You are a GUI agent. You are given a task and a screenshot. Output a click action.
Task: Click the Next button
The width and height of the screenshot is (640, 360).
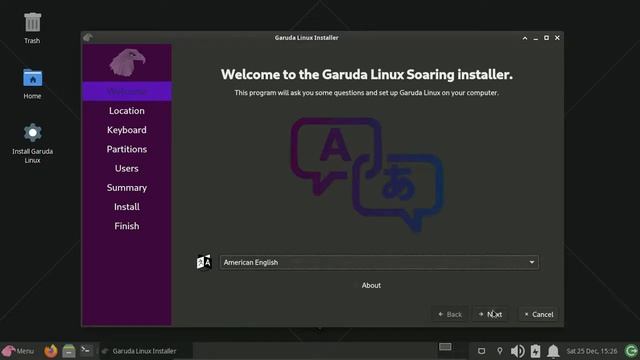pos(490,314)
